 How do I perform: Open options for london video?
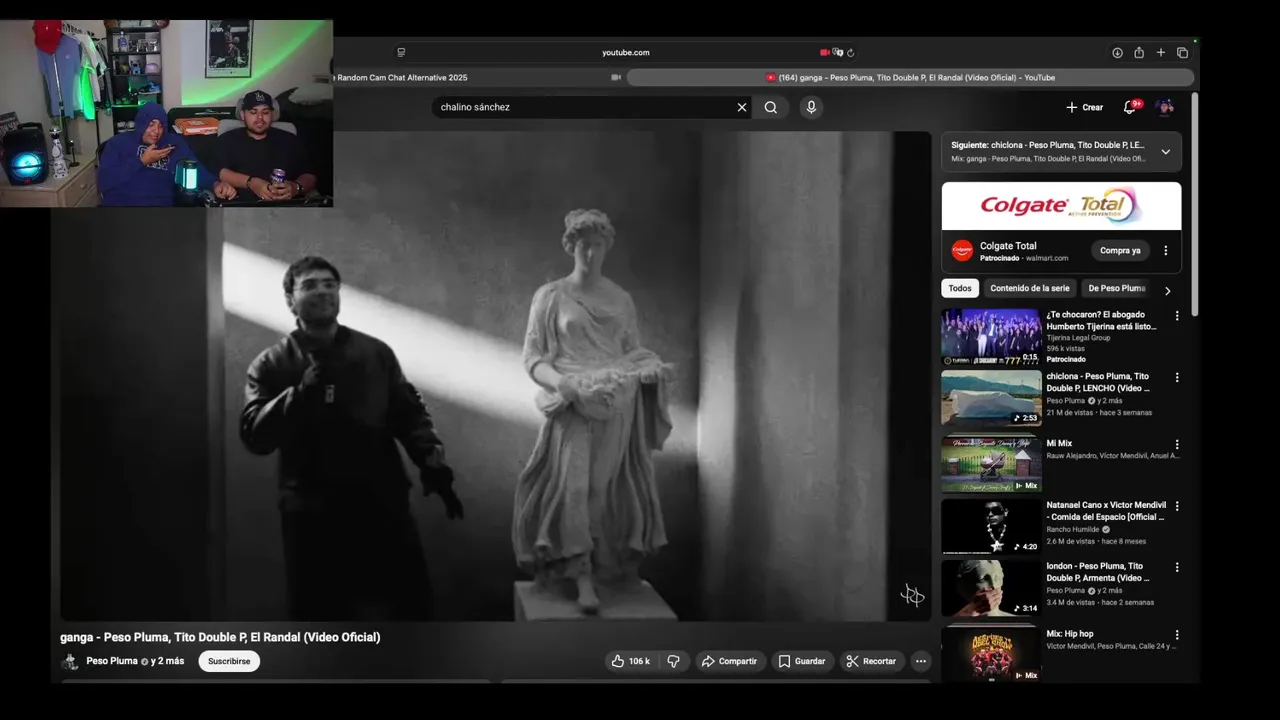[x=1177, y=567]
